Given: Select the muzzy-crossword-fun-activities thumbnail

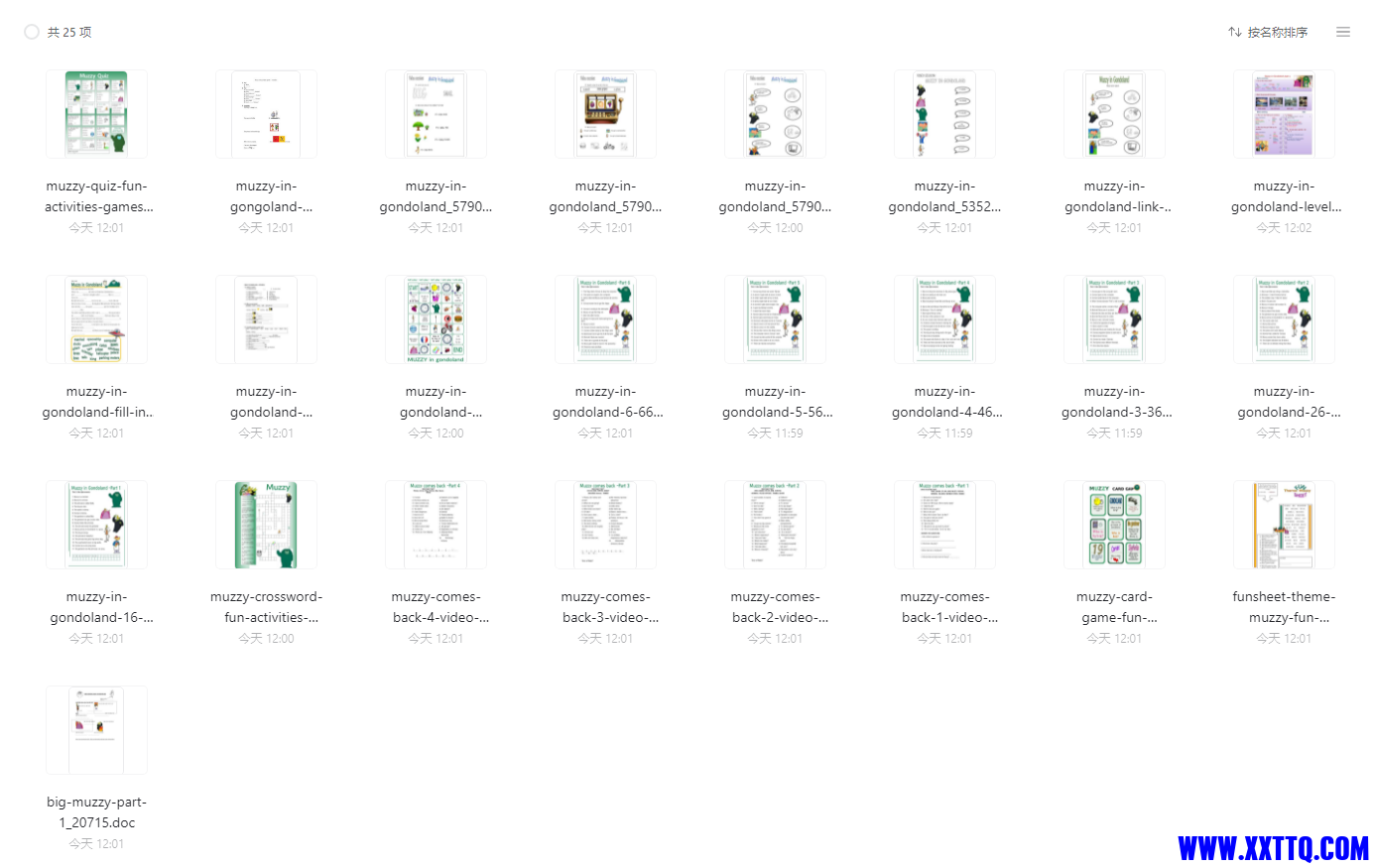Looking at the screenshot, I should [266, 525].
